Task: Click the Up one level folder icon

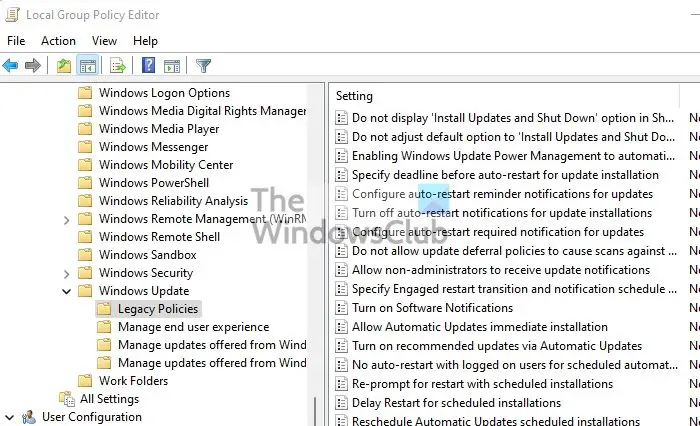Action: [x=64, y=66]
